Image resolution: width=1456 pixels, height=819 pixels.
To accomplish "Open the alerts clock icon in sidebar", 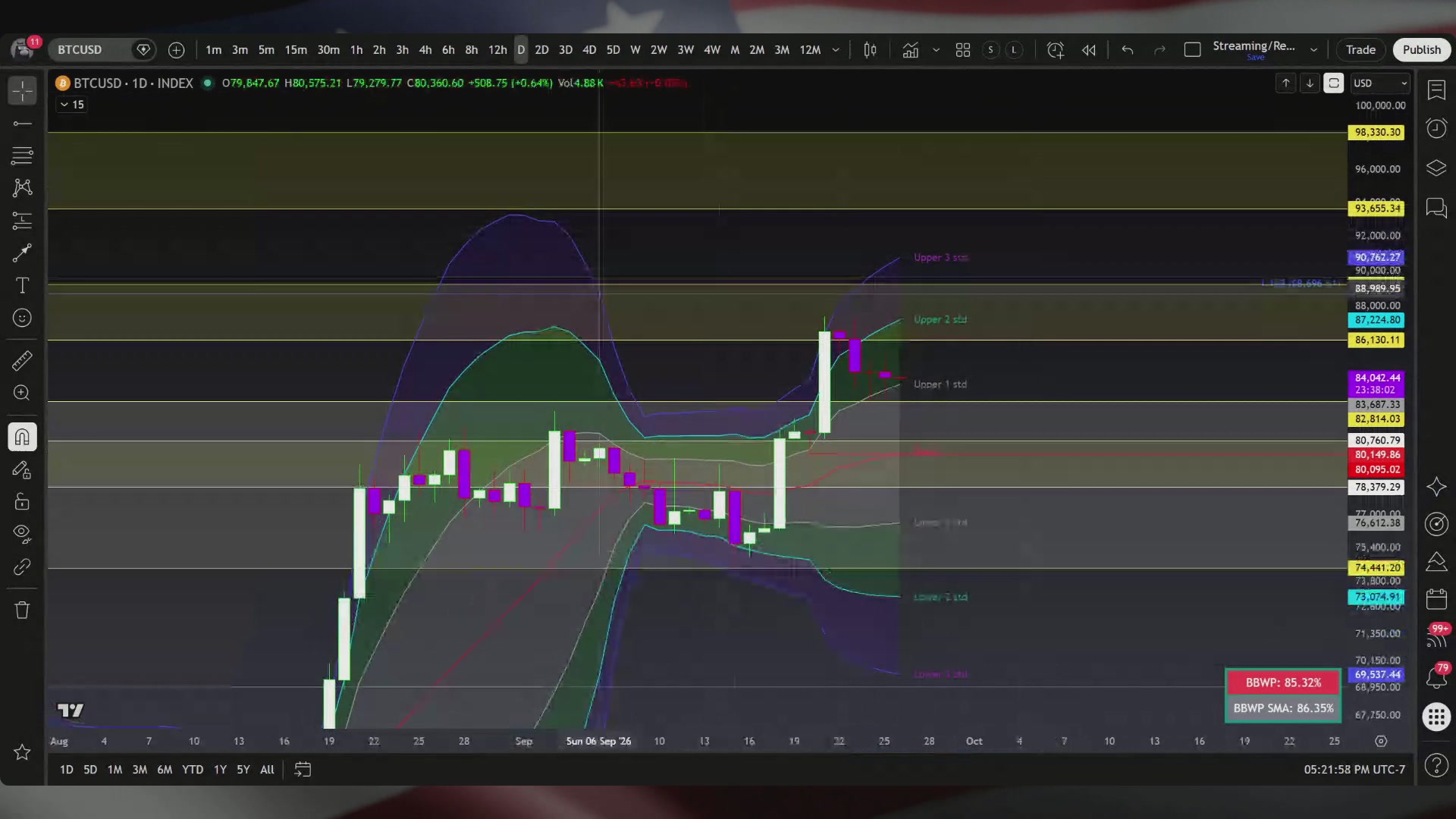I will [x=1436, y=128].
